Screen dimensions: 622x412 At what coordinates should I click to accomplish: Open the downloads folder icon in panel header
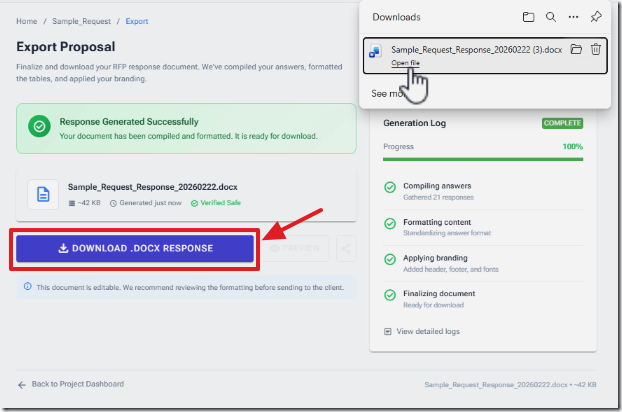pos(528,17)
